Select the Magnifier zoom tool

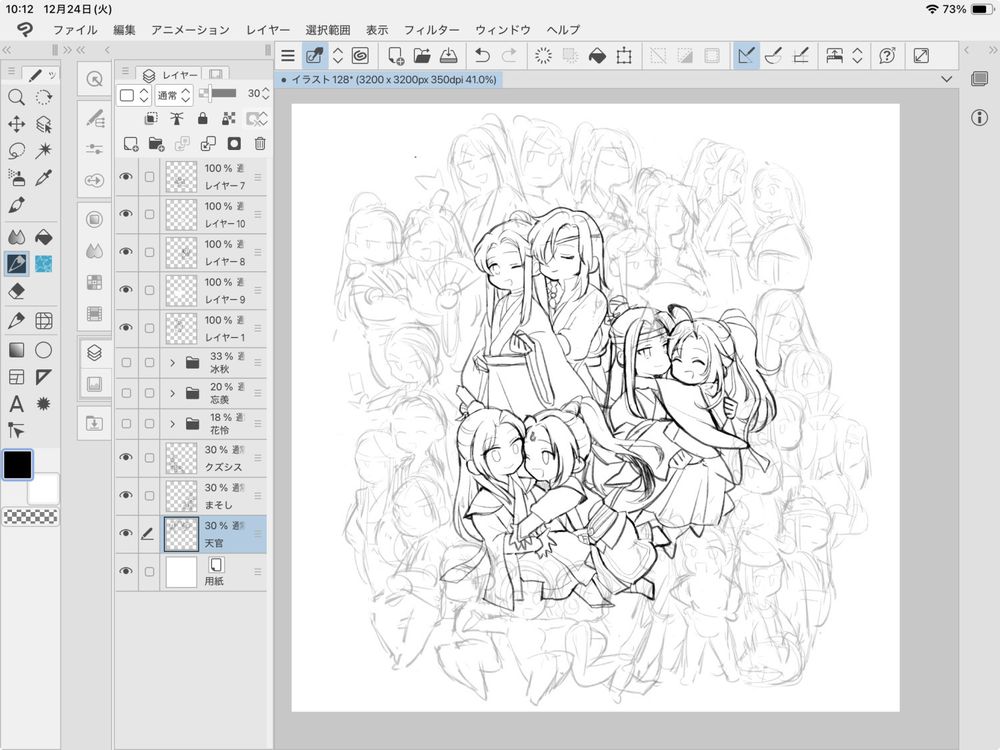16,97
